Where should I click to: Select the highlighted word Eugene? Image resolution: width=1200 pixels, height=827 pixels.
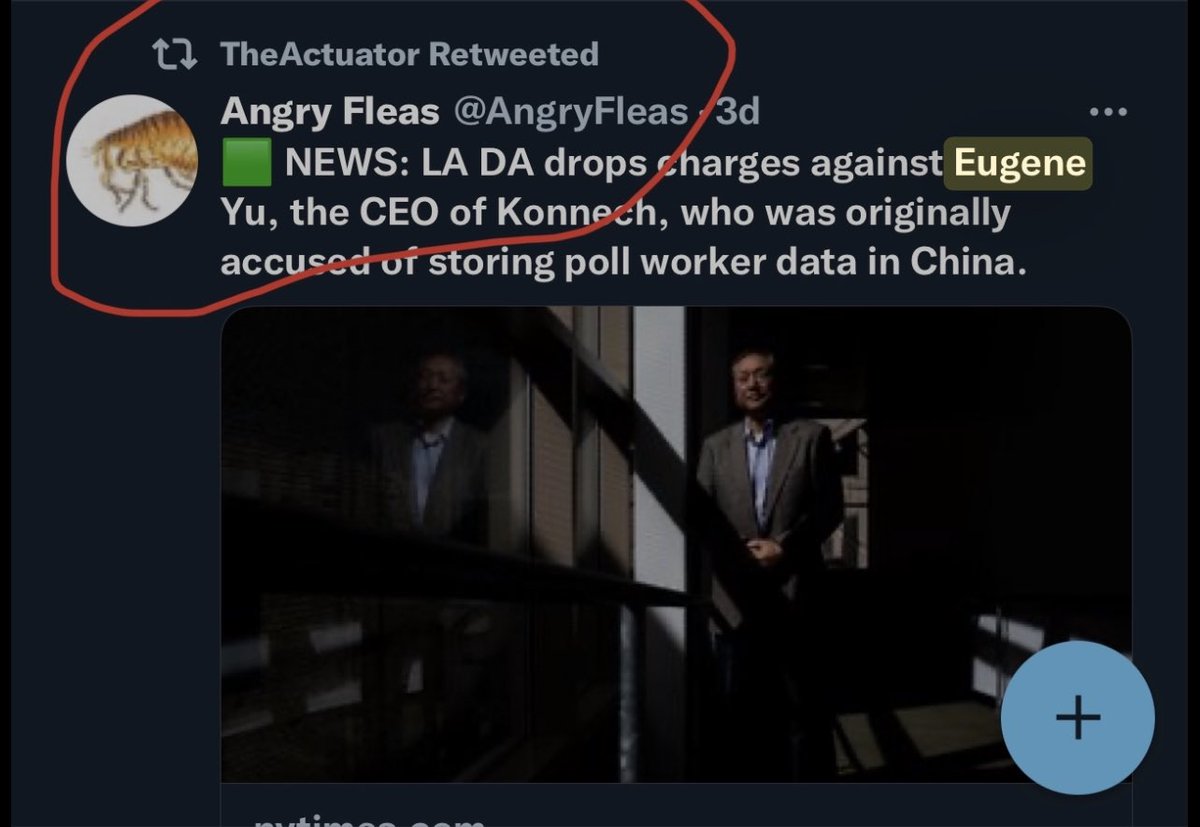tap(1019, 162)
